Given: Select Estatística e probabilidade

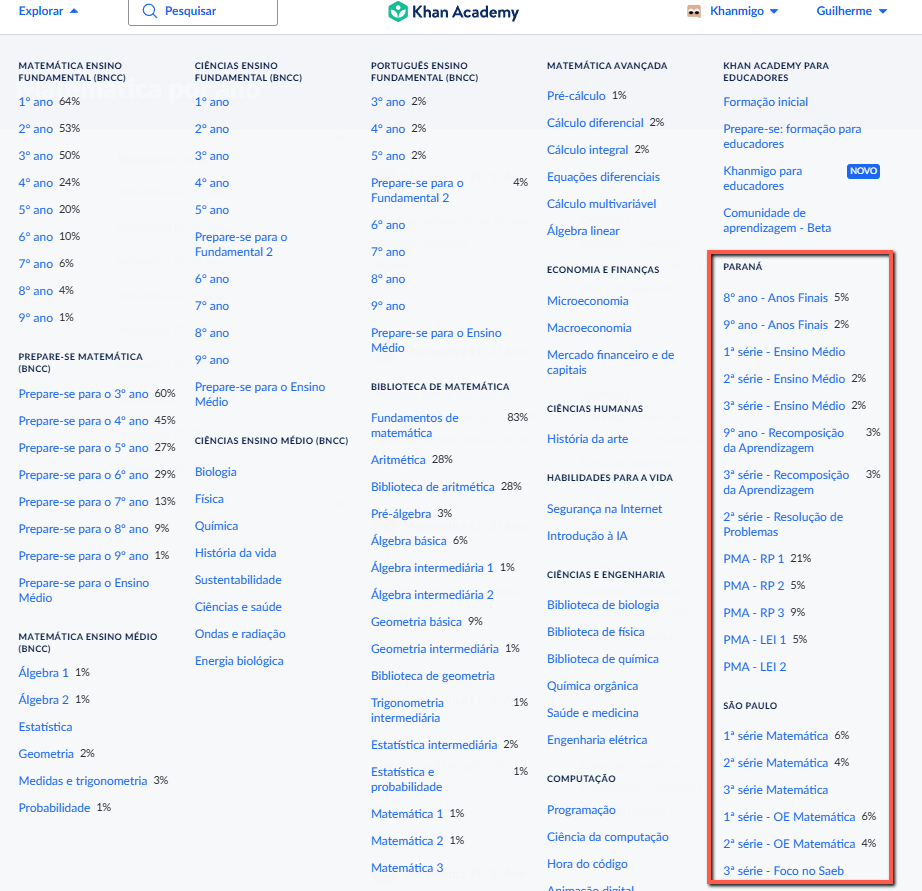Looking at the screenshot, I should (406, 780).
